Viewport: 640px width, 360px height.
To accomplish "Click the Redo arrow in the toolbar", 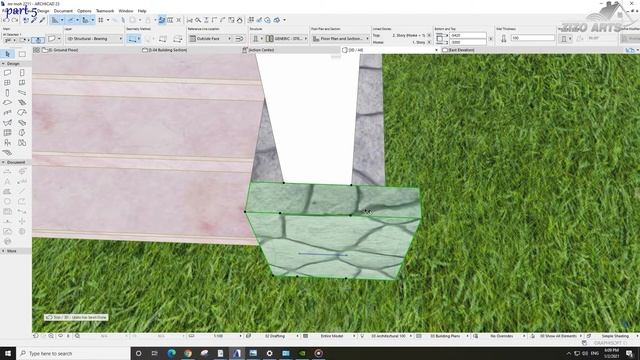I will pos(15,20).
